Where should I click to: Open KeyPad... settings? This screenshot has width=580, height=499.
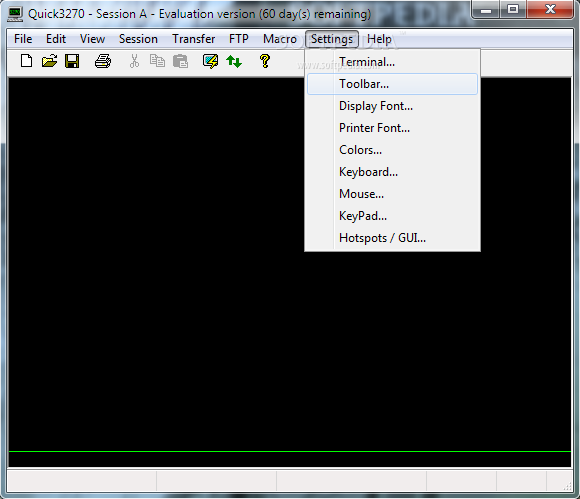[392, 216]
